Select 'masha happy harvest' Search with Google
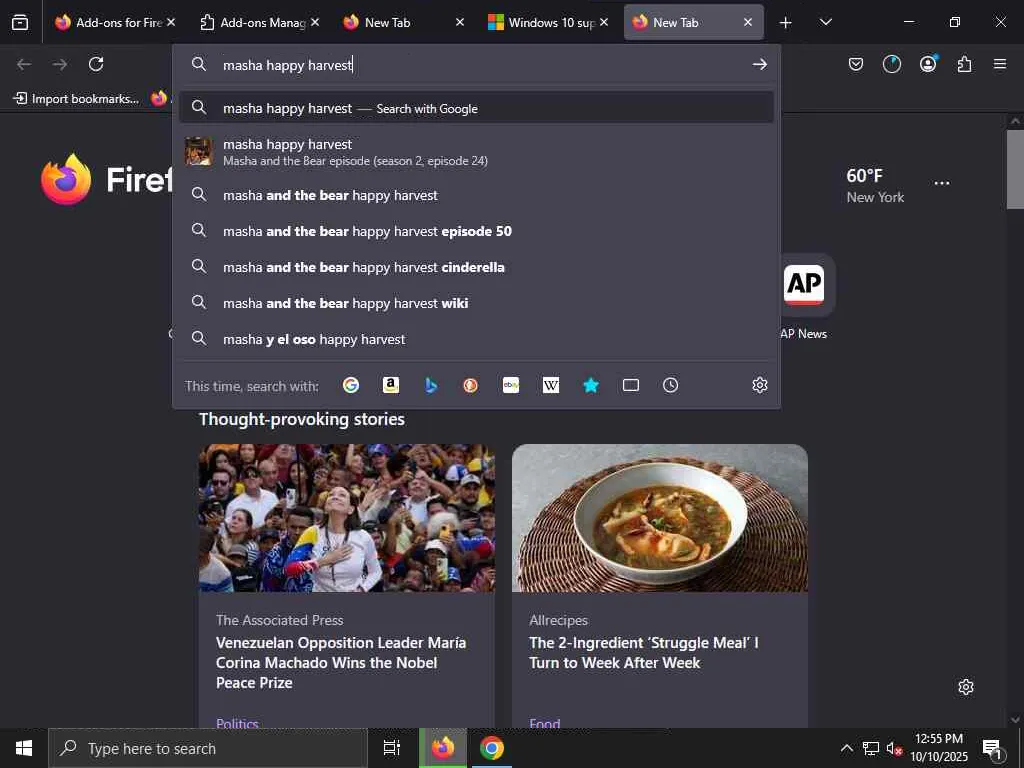1024x768 pixels. coord(477,108)
